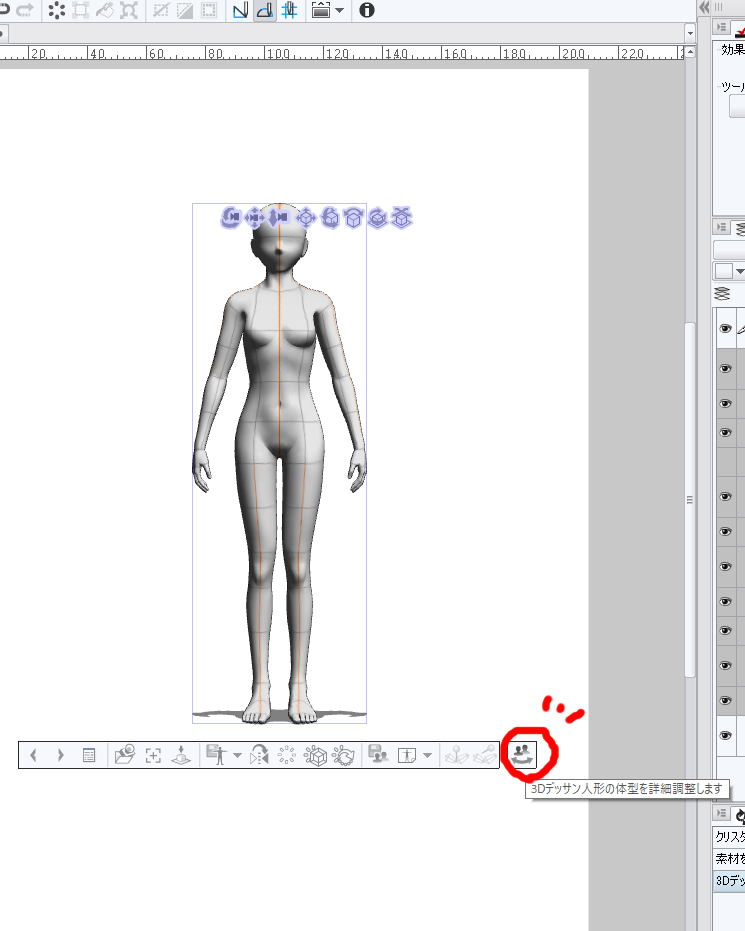
Task: Select the '素材を' item in the material tree
Action: 729,859
